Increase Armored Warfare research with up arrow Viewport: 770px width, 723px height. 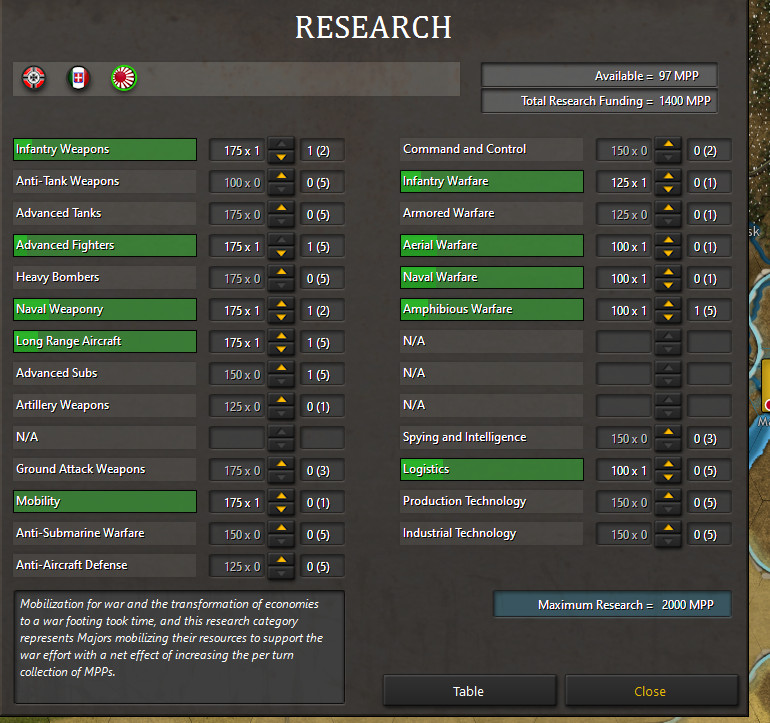tap(668, 208)
